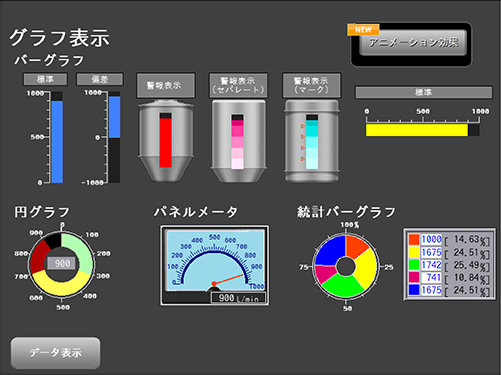Click the バーグラフ section heading
Image resolution: width=501 pixels, height=375 pixels.
coord(49,60)
